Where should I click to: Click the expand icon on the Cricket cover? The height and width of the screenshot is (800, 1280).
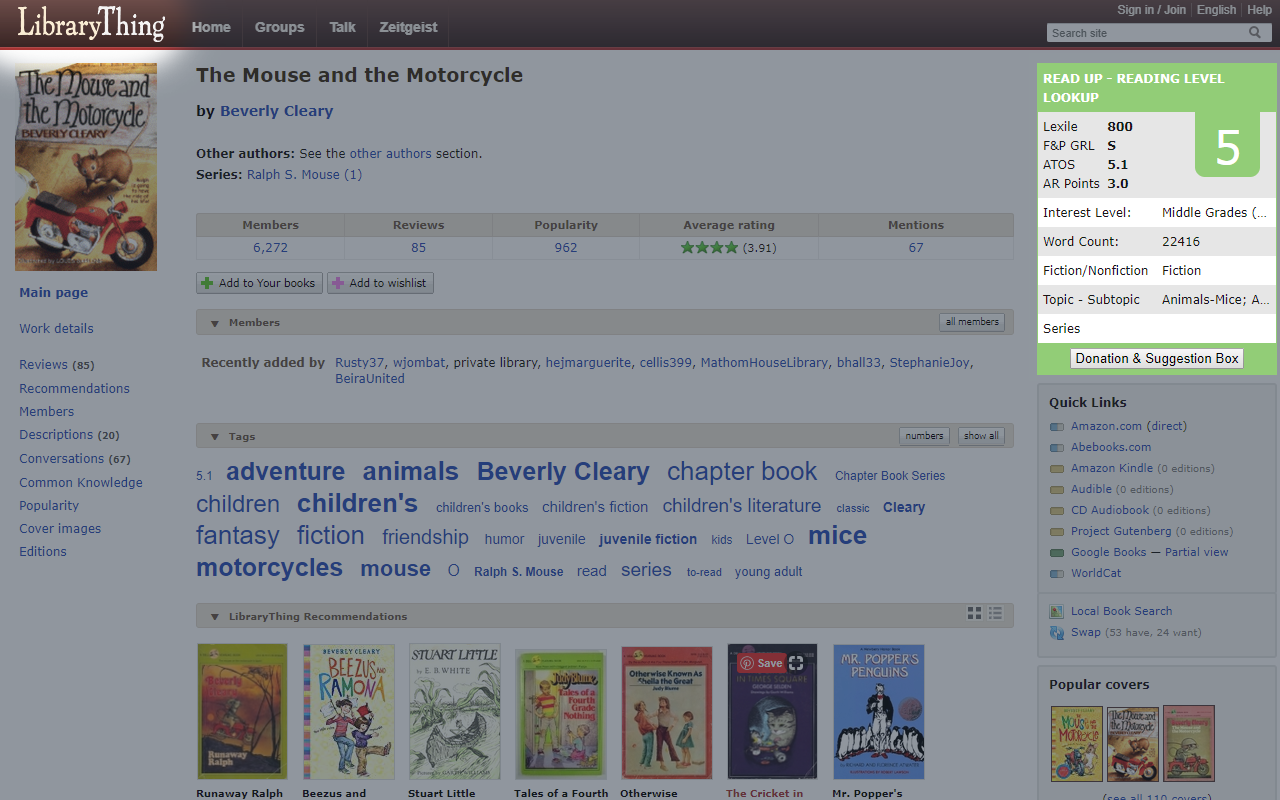point(796,663)
